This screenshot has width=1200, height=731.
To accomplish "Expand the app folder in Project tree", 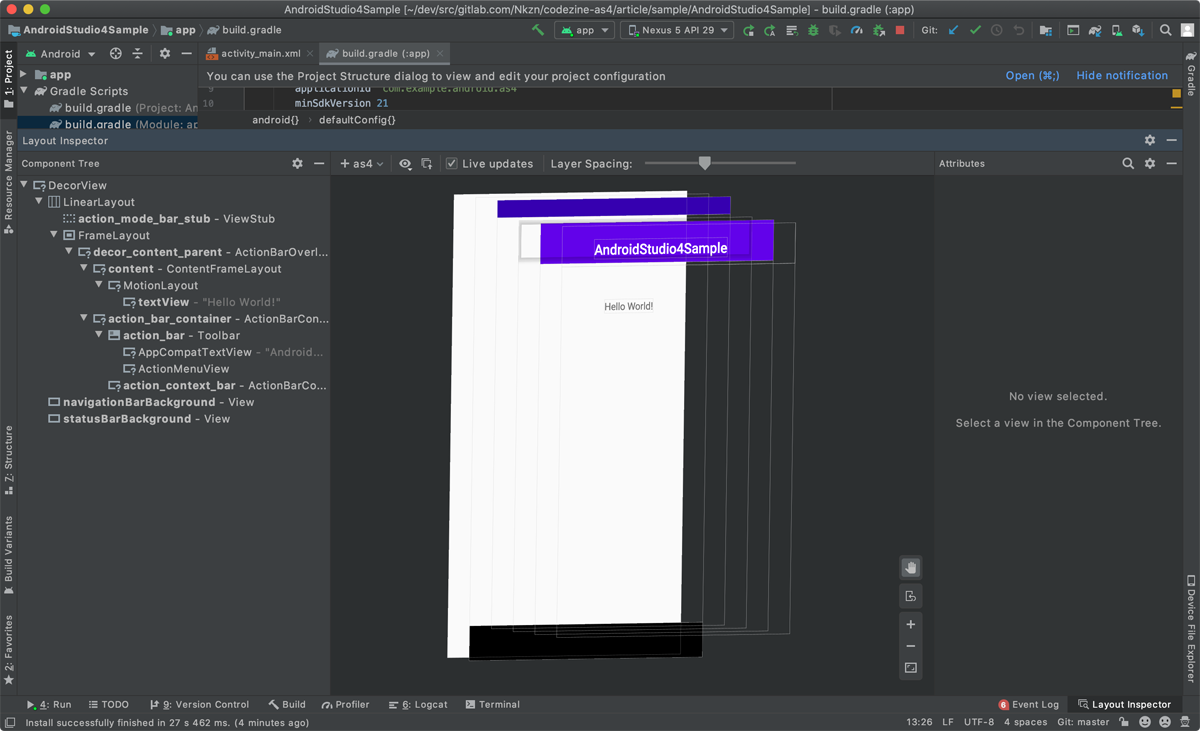I will pos(24,74).
